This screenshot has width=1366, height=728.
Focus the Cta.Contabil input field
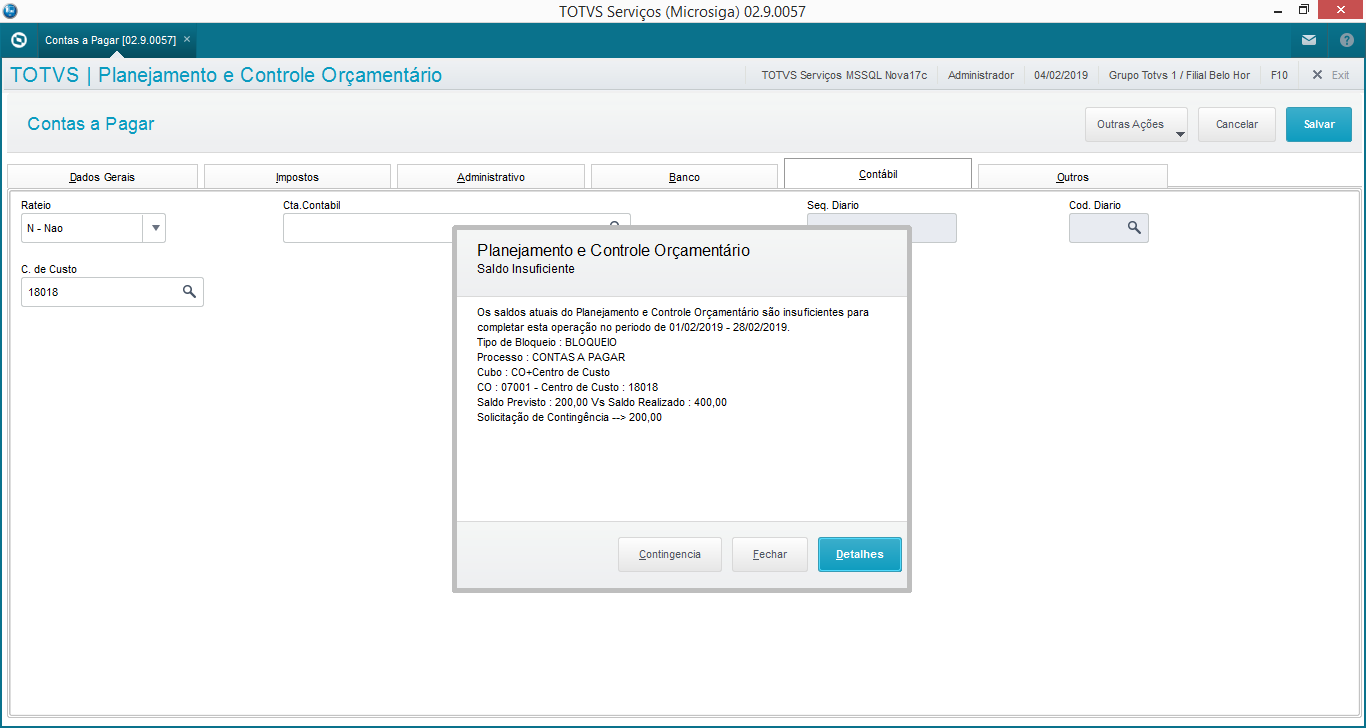pos(456,228)
